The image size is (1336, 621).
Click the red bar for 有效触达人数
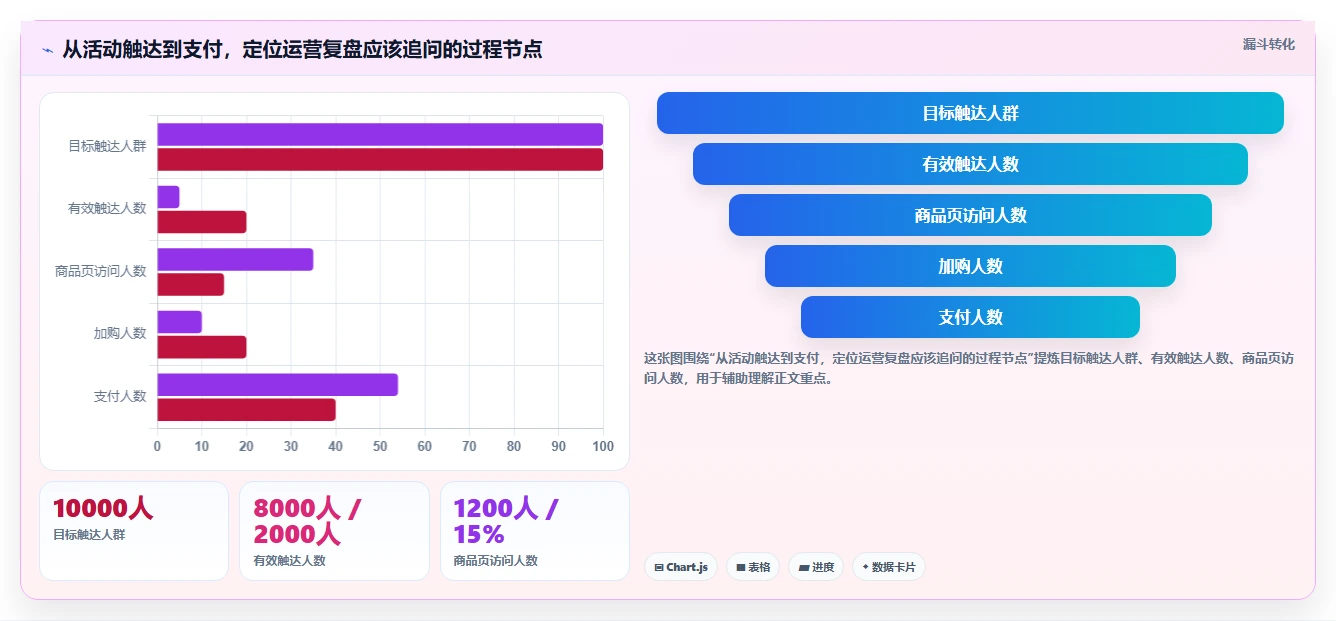click(x=201, y=222)
